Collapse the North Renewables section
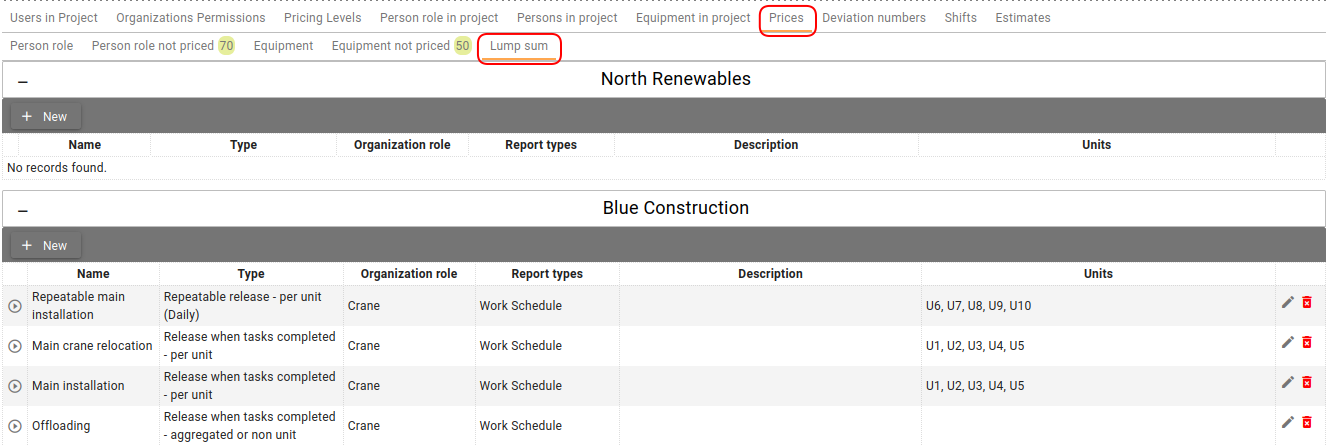 (x=22, y=81)
